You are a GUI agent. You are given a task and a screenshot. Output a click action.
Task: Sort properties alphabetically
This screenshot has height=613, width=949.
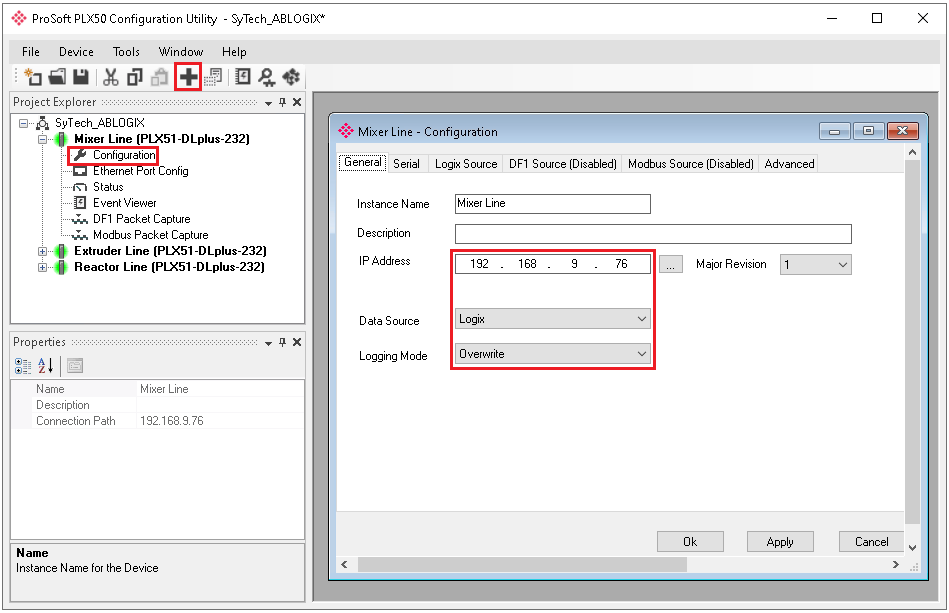point(45,366)
